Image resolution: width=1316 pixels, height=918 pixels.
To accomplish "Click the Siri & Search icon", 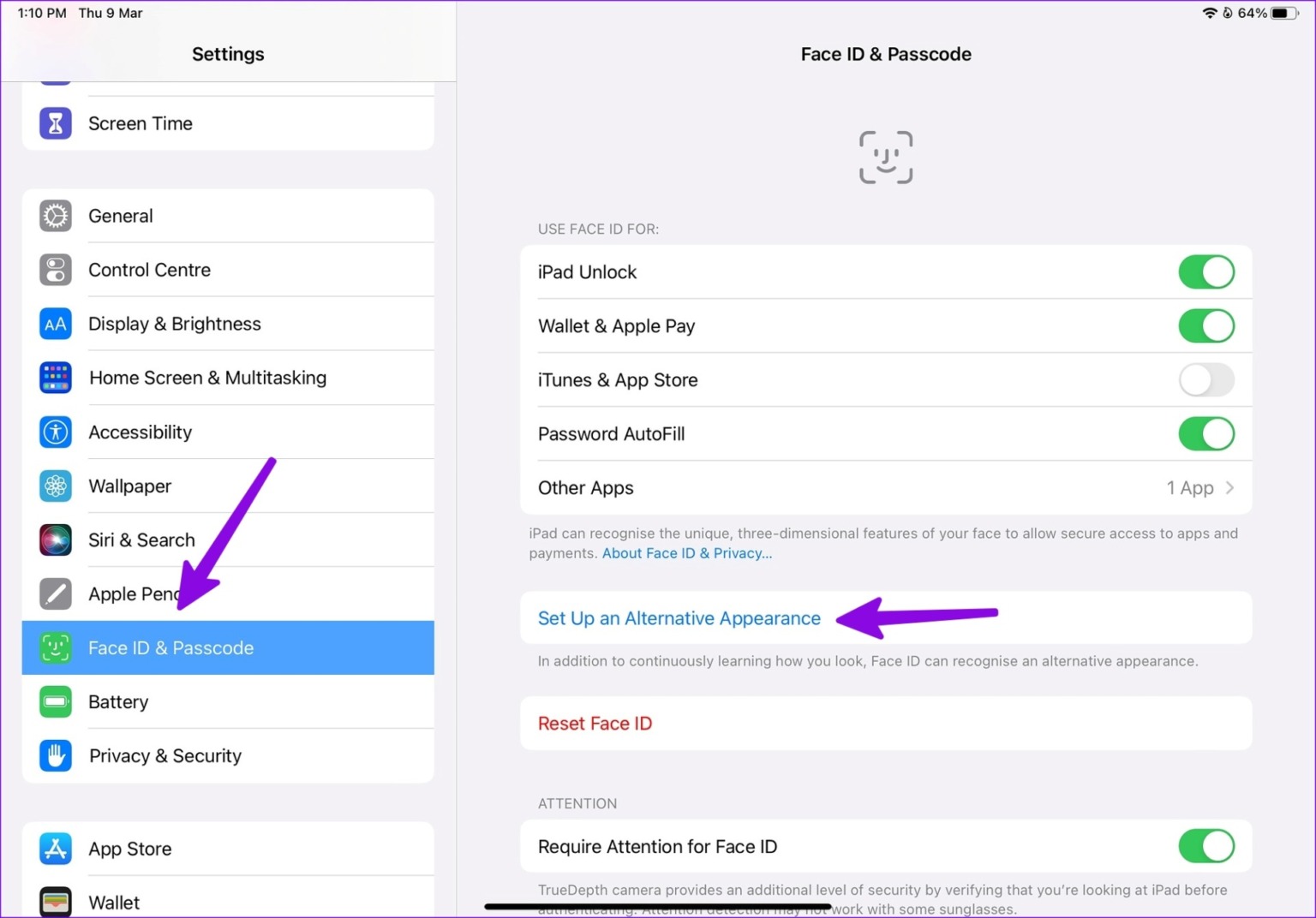I will click(55, 539).
